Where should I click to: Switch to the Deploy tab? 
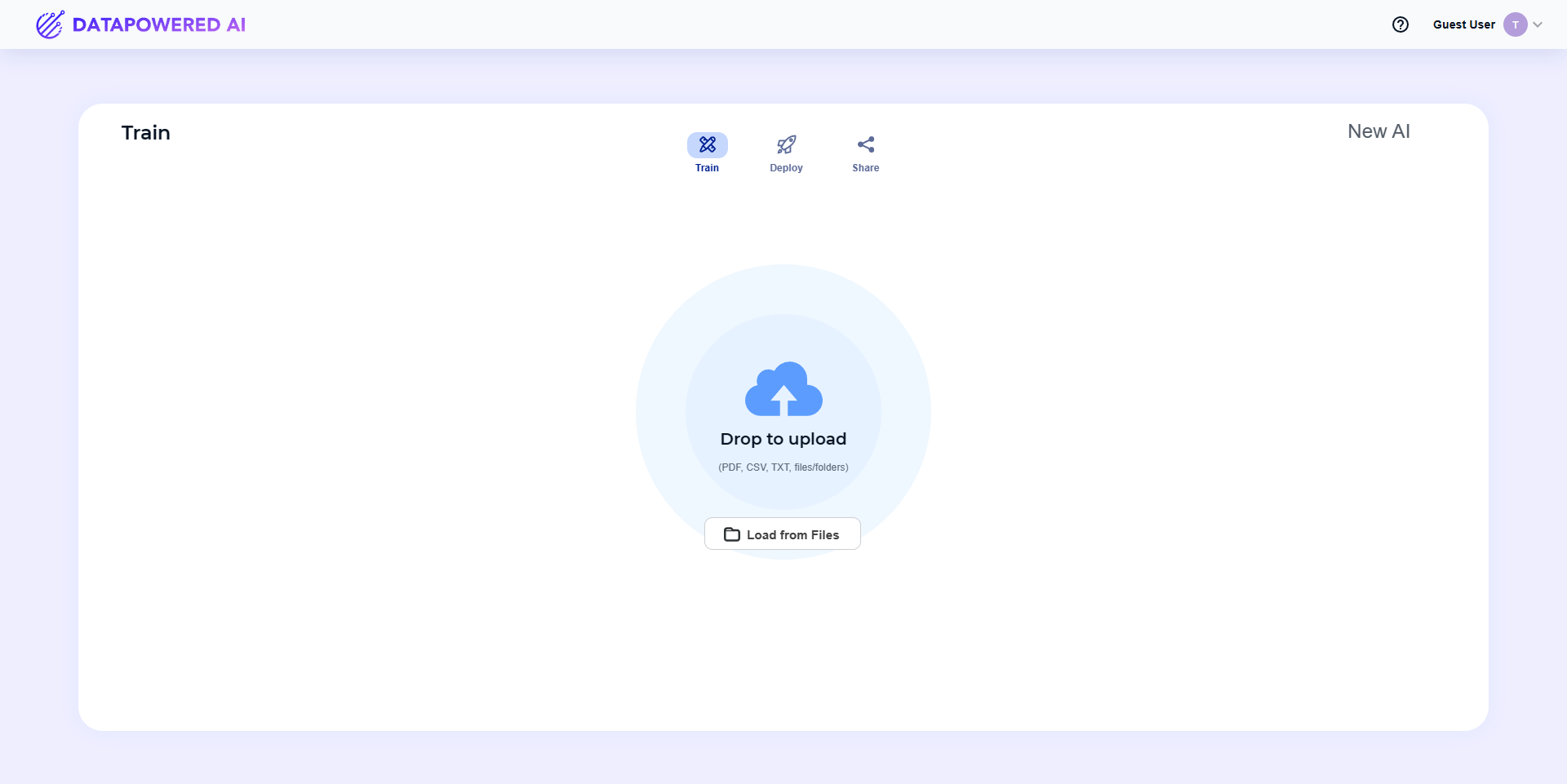tap(786, 153)
